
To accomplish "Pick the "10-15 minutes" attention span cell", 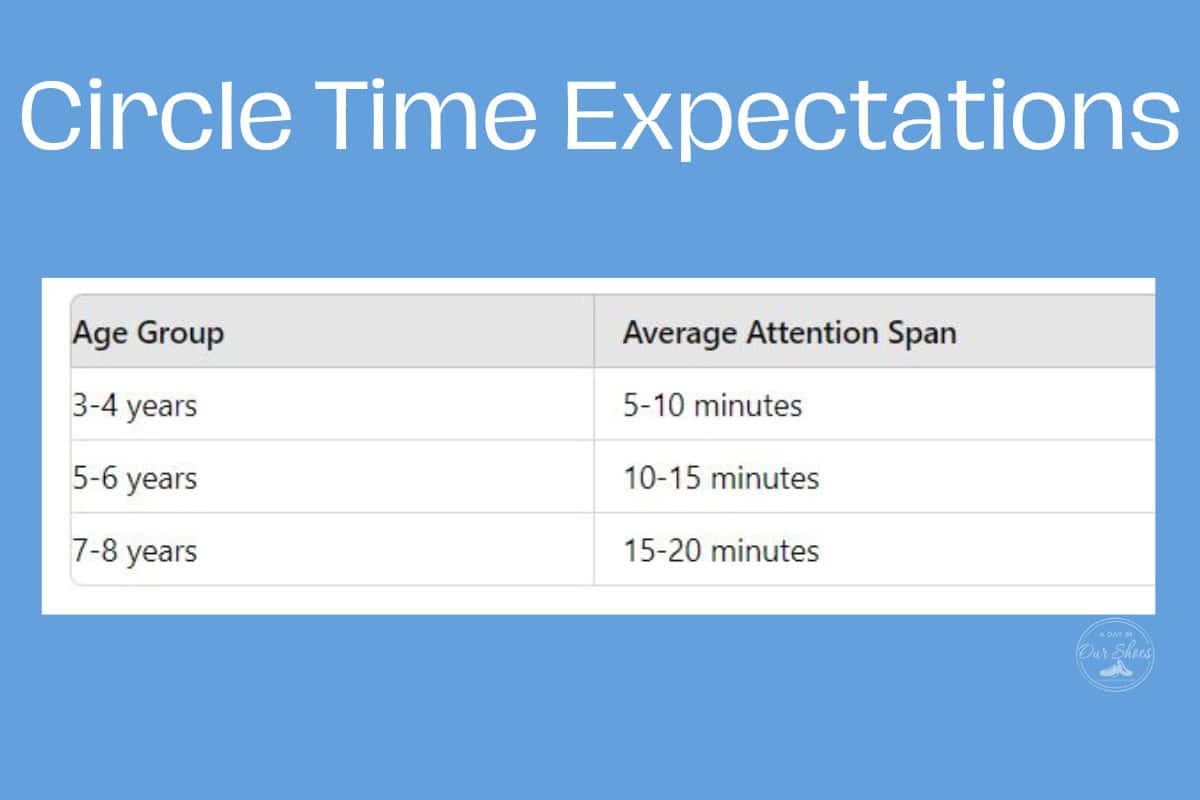I will click(x=721, y=478).
